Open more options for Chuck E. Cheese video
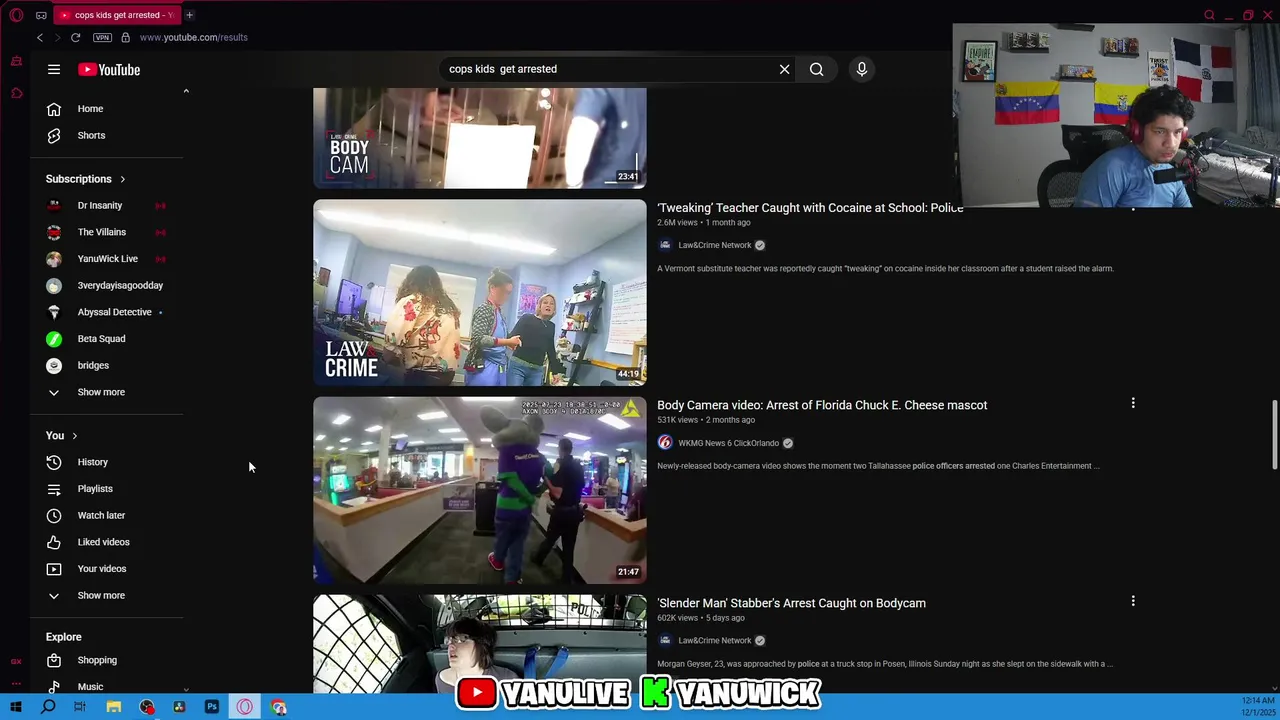1280x720 pixels. 1133,403
